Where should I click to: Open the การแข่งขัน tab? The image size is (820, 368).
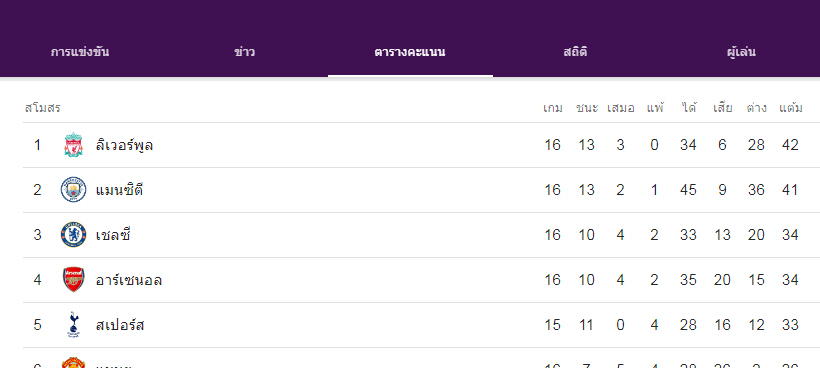80,52
